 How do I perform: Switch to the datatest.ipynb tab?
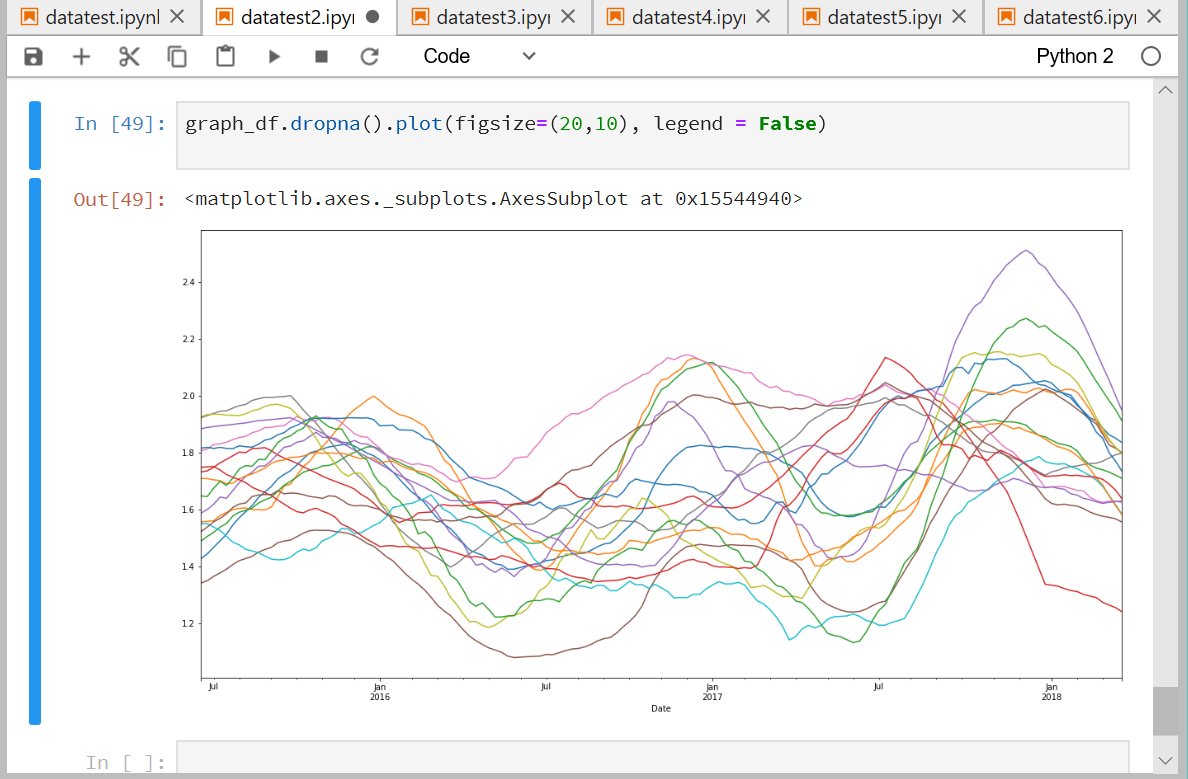tap(102, 17)
